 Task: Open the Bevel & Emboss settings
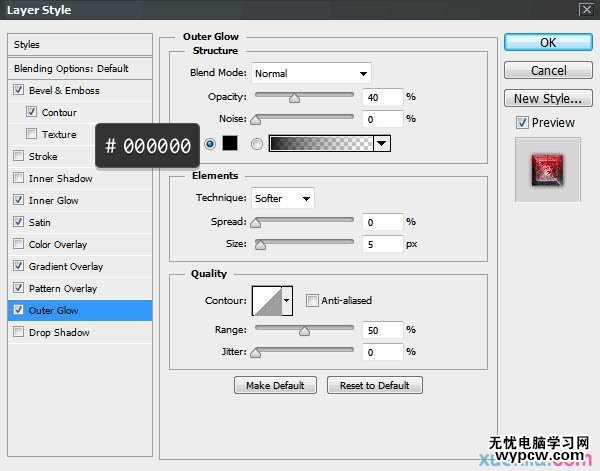point(64,90)
